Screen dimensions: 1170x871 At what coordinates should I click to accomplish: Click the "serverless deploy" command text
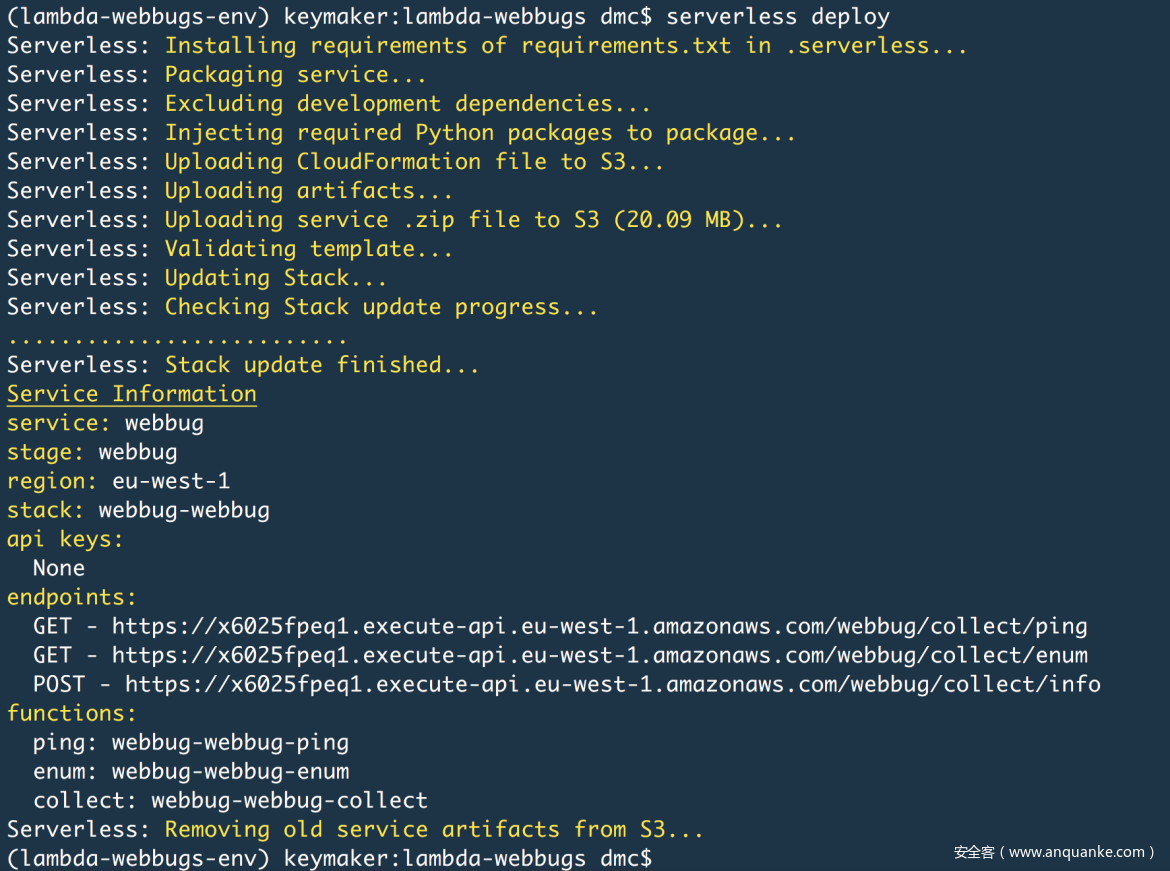(777, 17)
